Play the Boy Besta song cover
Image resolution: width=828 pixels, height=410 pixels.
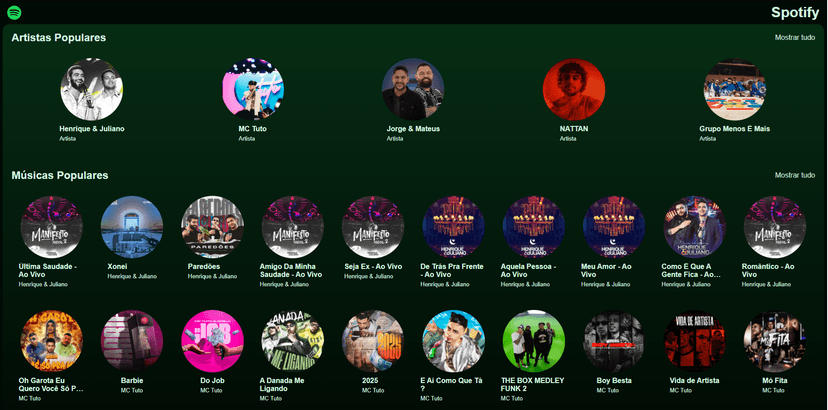tap(614, 341)
